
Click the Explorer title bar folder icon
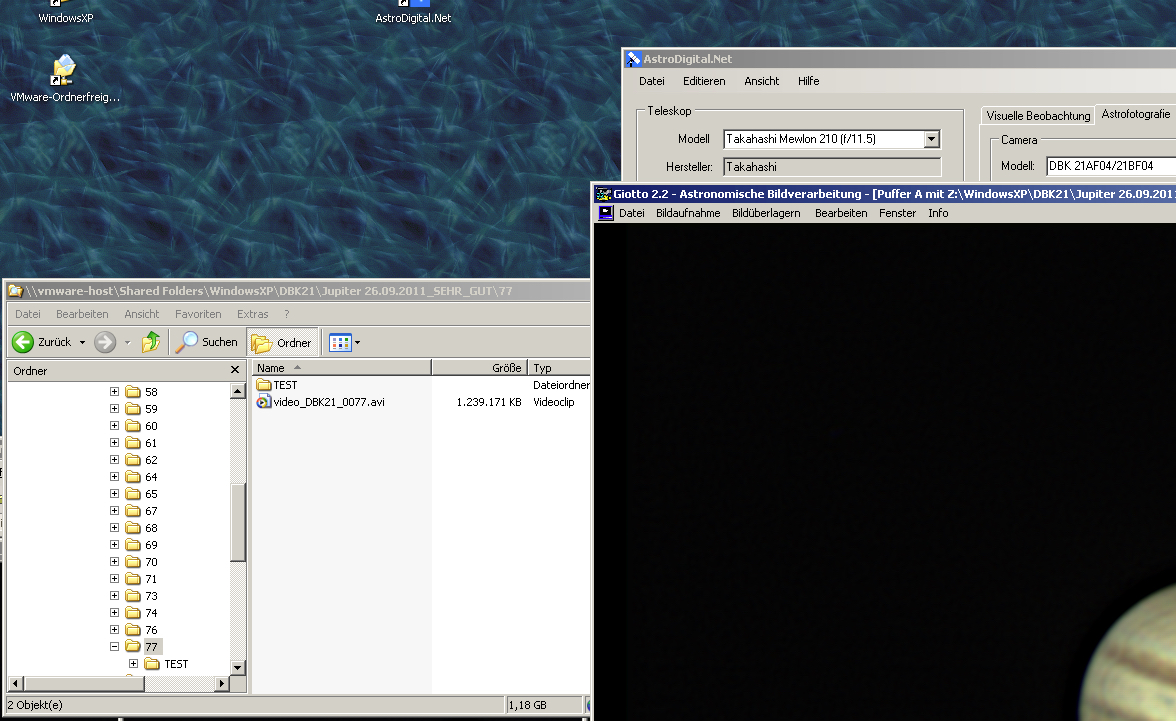coord(16,291)
